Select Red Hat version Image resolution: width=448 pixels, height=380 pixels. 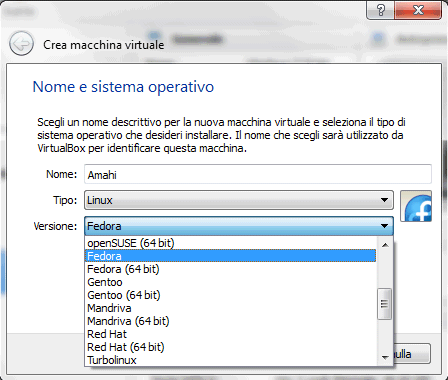pyautogui.click(x=231, y=334)
